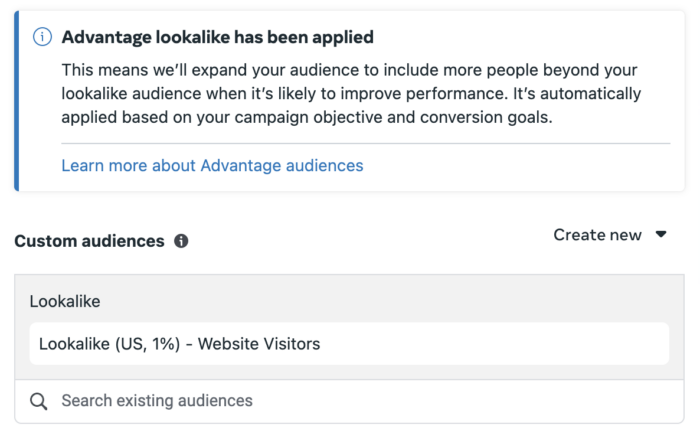Click the gray Lookalike audience container
The width and height of the screenshot is (700, 431).
click(349, 327)
